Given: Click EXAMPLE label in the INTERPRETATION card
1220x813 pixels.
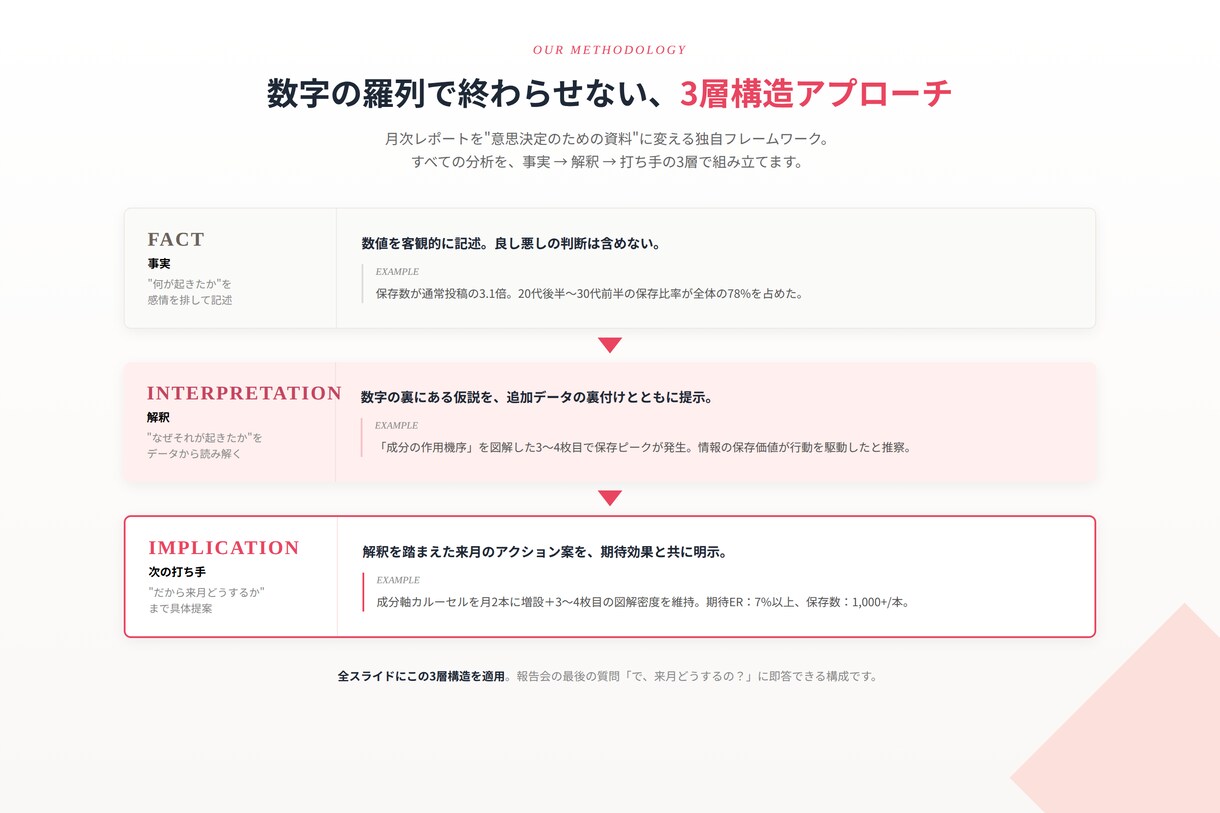Looking at the screenshot, I should pos(396,426).
